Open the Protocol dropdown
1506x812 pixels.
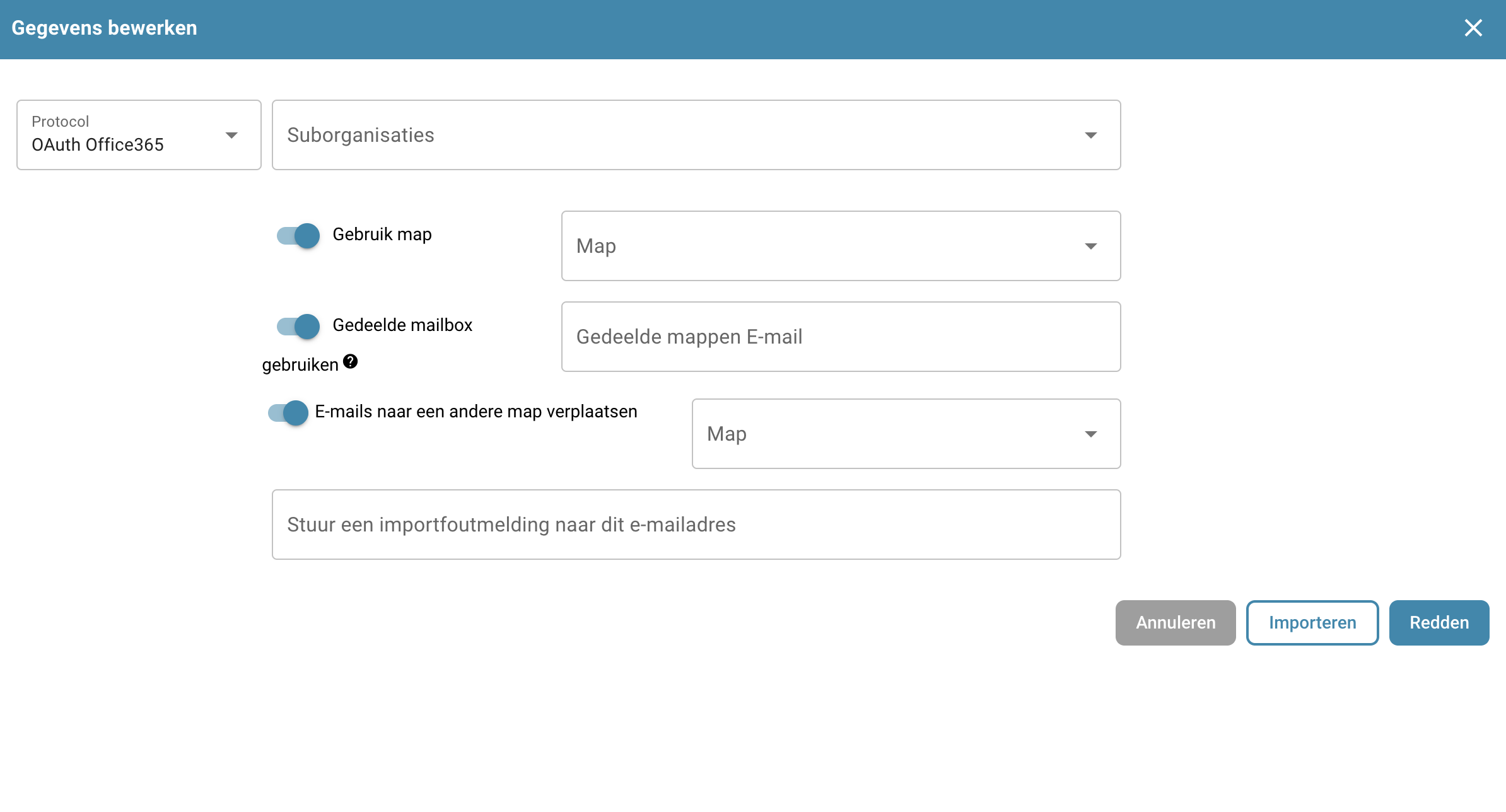(139, 135)
